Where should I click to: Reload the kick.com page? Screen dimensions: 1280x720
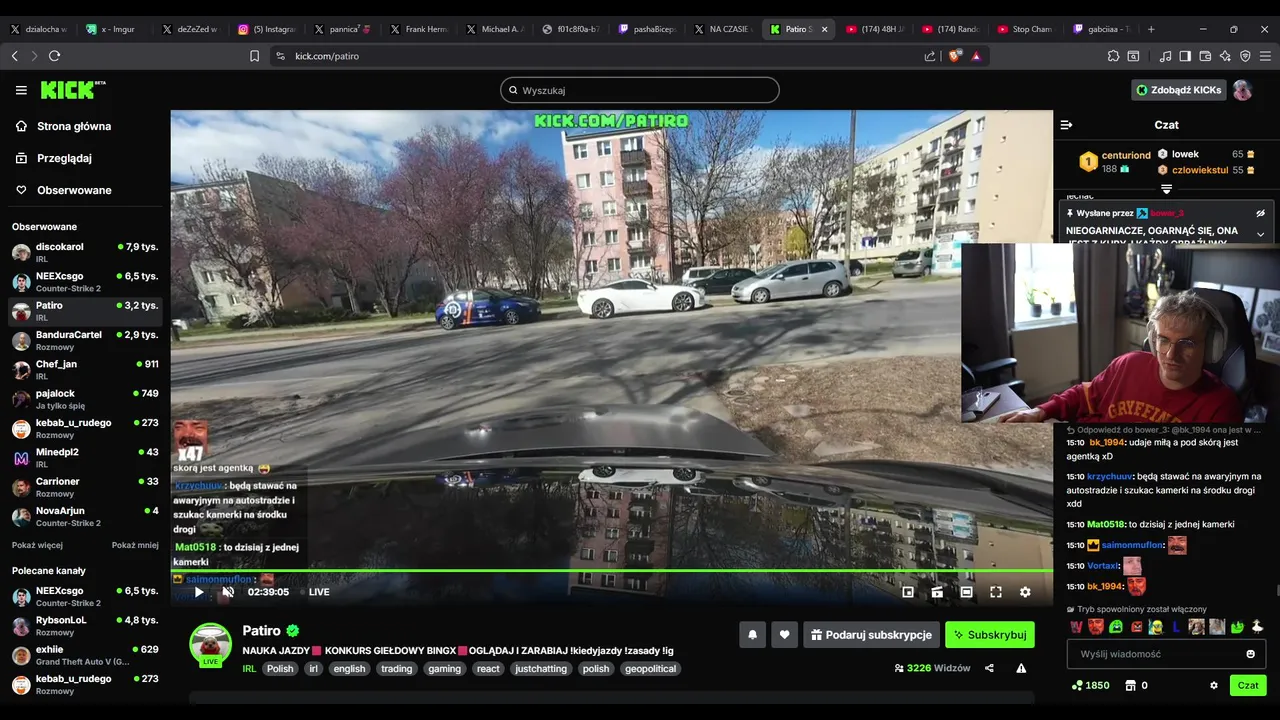pos(54,56)
